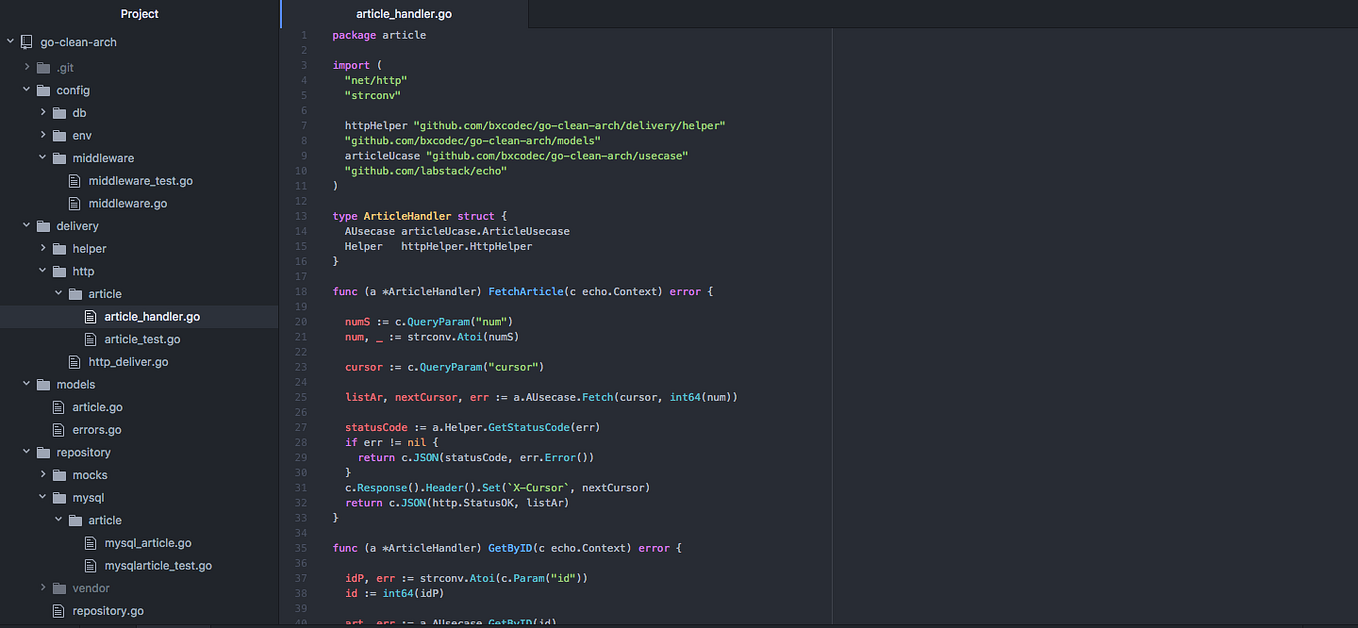Screen dimensions: 1358x628
Task: Collapse the mysql folder chevron
Action: click(43, 498)
